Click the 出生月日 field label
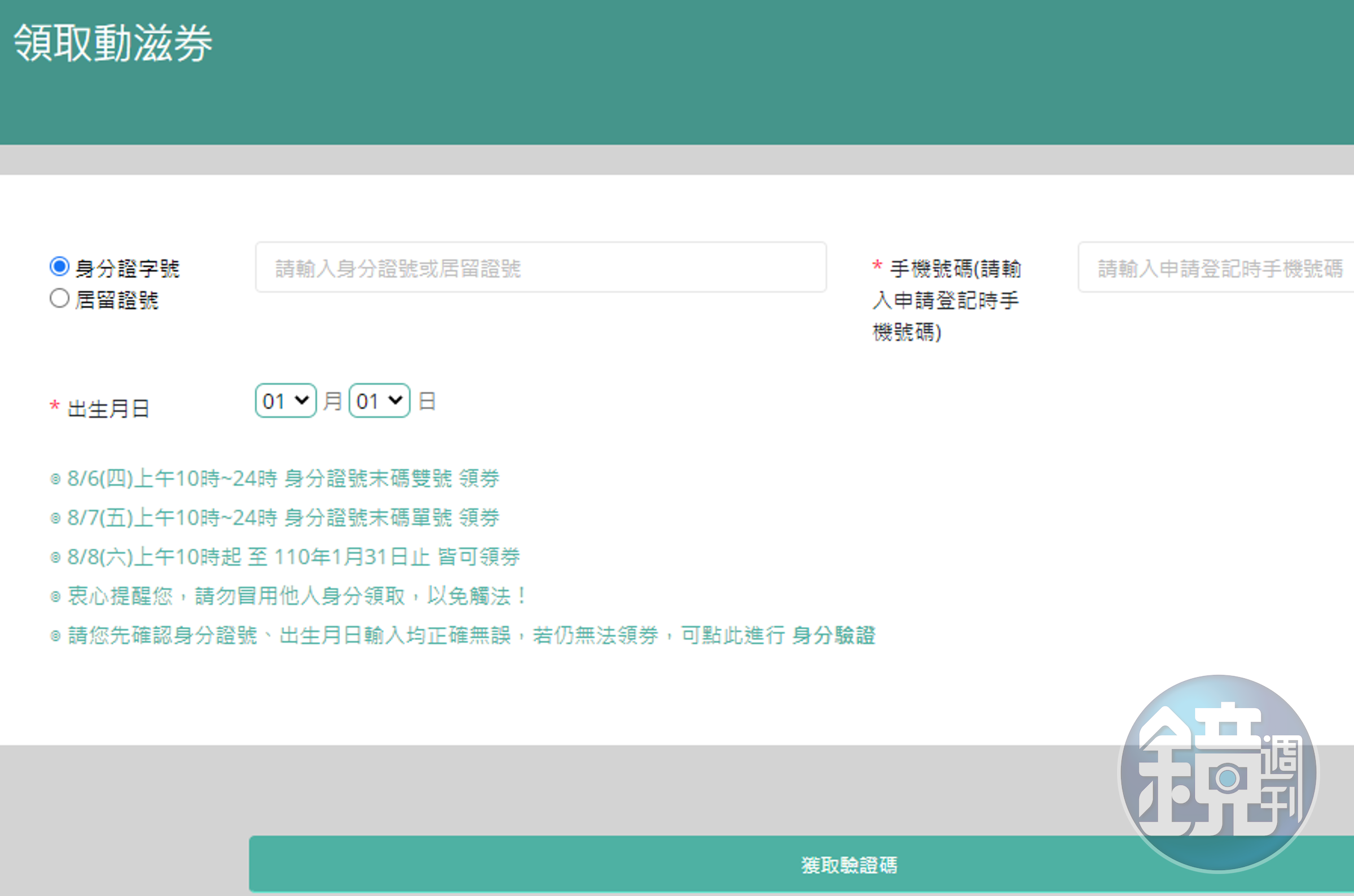The width and height of the screenshot is (1354, 896). (x=108, y=409)
